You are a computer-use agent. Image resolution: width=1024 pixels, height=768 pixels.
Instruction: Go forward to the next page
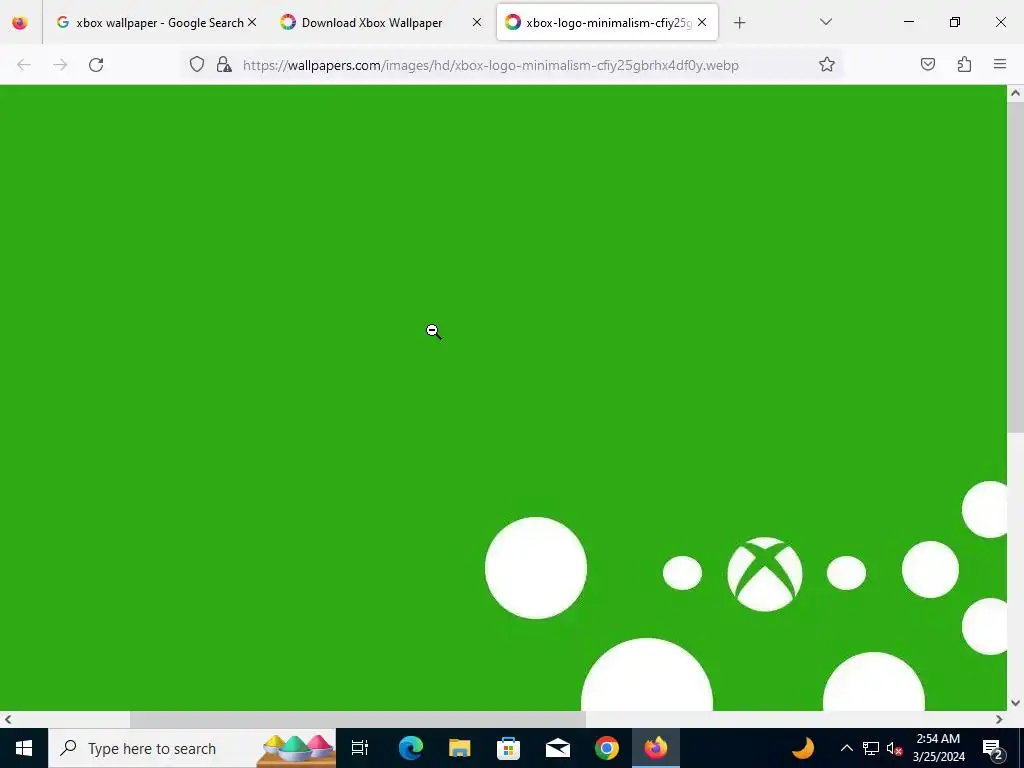coord(60,65)
